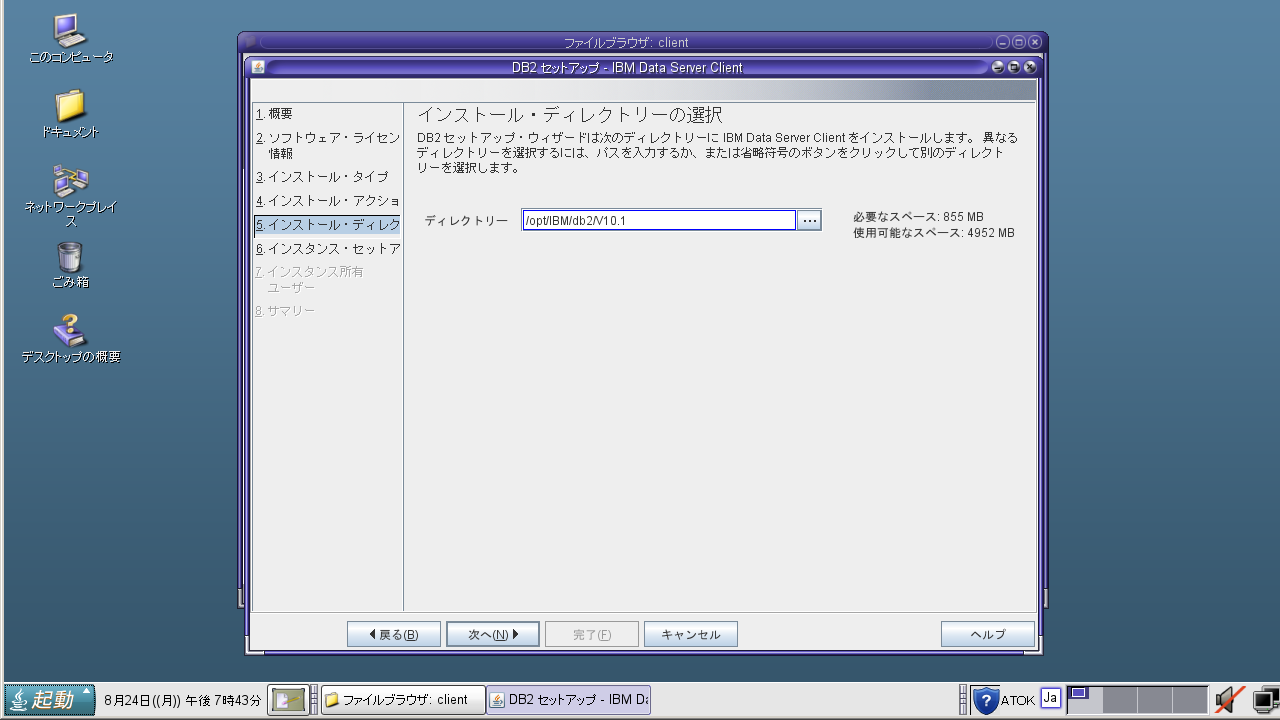This screenshot has width=1280, height=720.
Task: Go to step 6. インスタンス・セットアップ
Action: tap(327, 249)
